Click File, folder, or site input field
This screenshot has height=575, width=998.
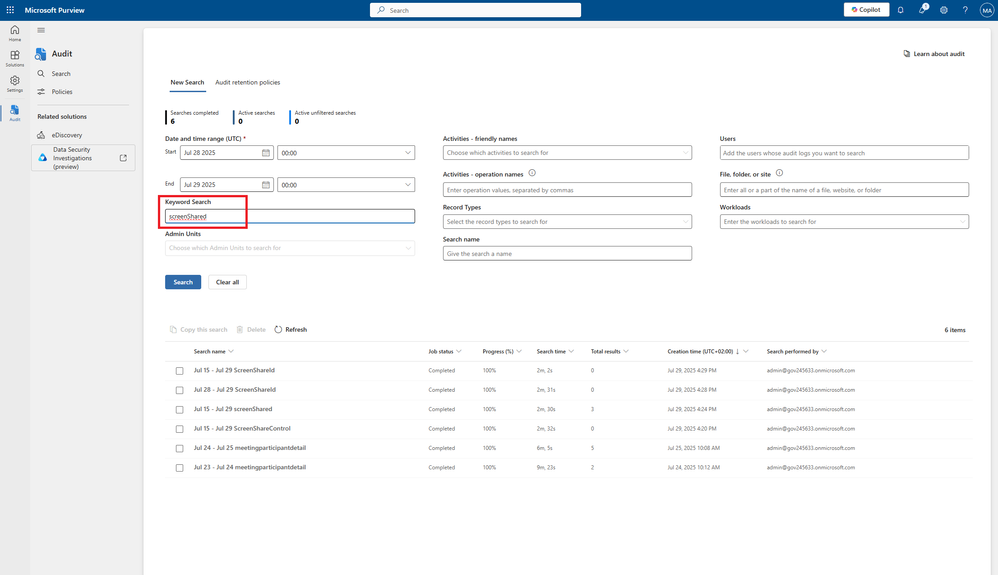pyautogui.click(x=844, y=190)
